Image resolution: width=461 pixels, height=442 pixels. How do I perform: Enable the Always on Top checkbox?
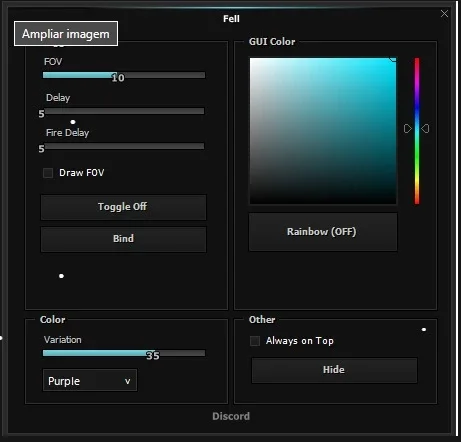pos(255,341)
